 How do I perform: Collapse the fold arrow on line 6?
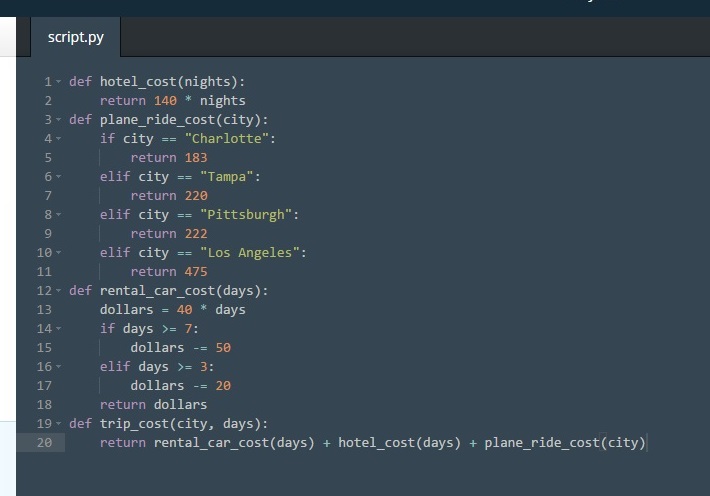(59, 177)
